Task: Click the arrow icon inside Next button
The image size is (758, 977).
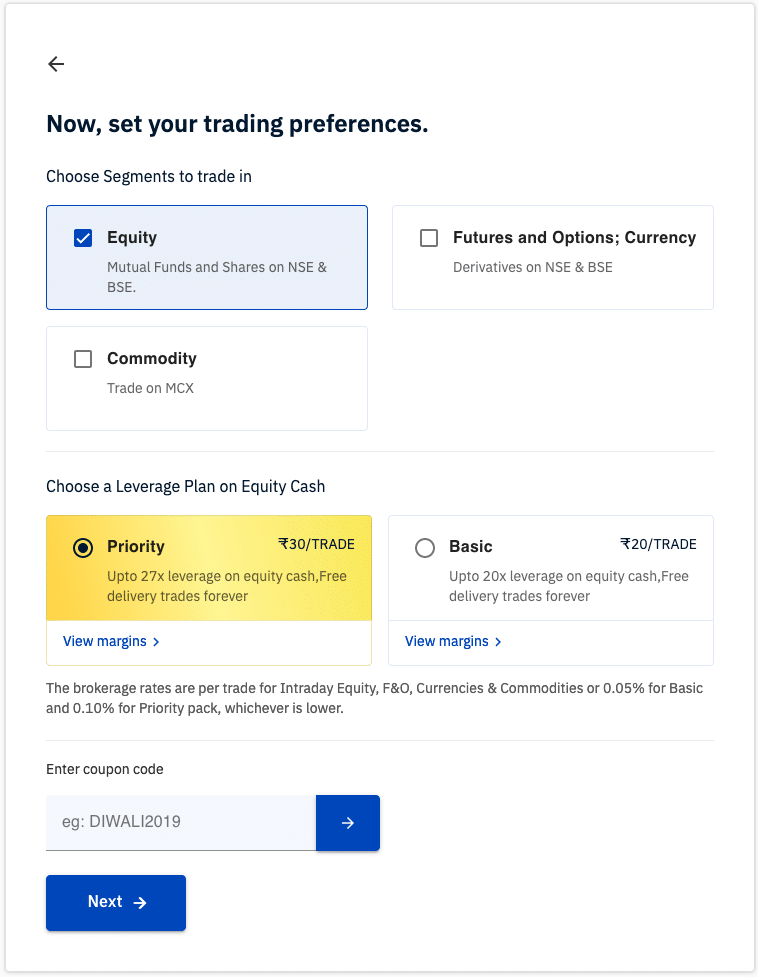Action: click(x=140, y=903)
